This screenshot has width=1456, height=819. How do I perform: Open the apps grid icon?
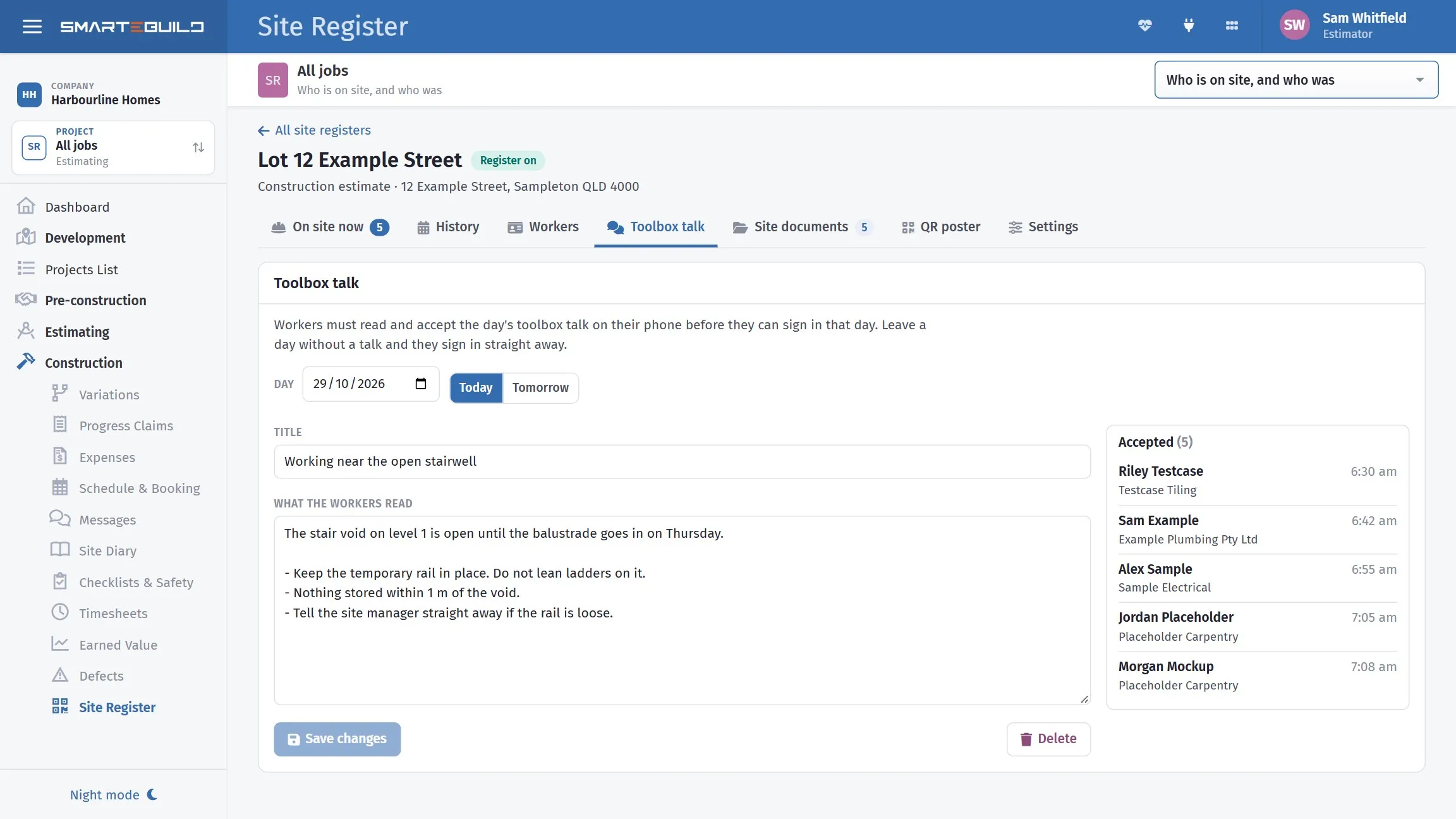(x=1232, y=25)
